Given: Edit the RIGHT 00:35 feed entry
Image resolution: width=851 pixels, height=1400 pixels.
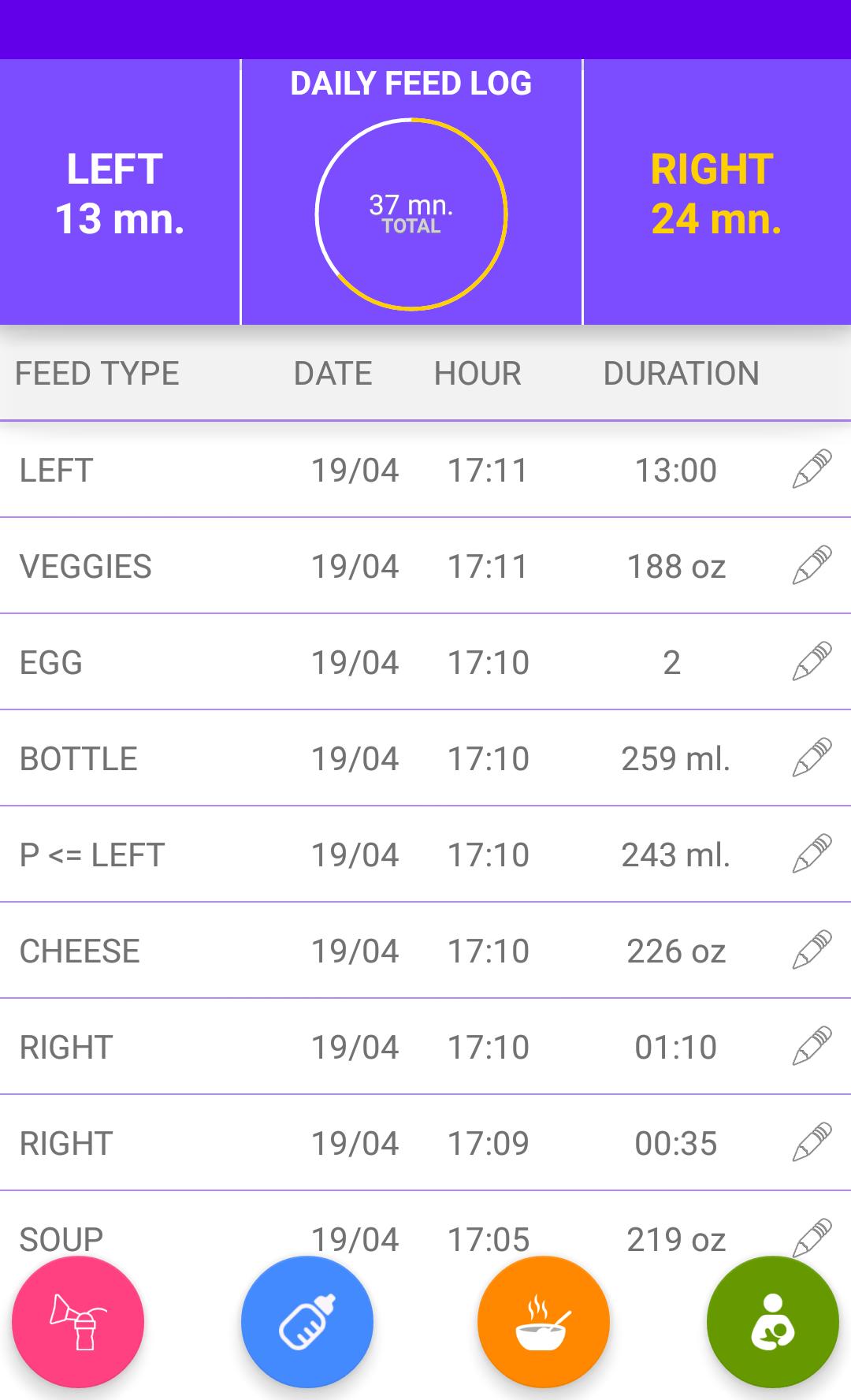Looking at the screenshot, I should (x=812, y=1143).
